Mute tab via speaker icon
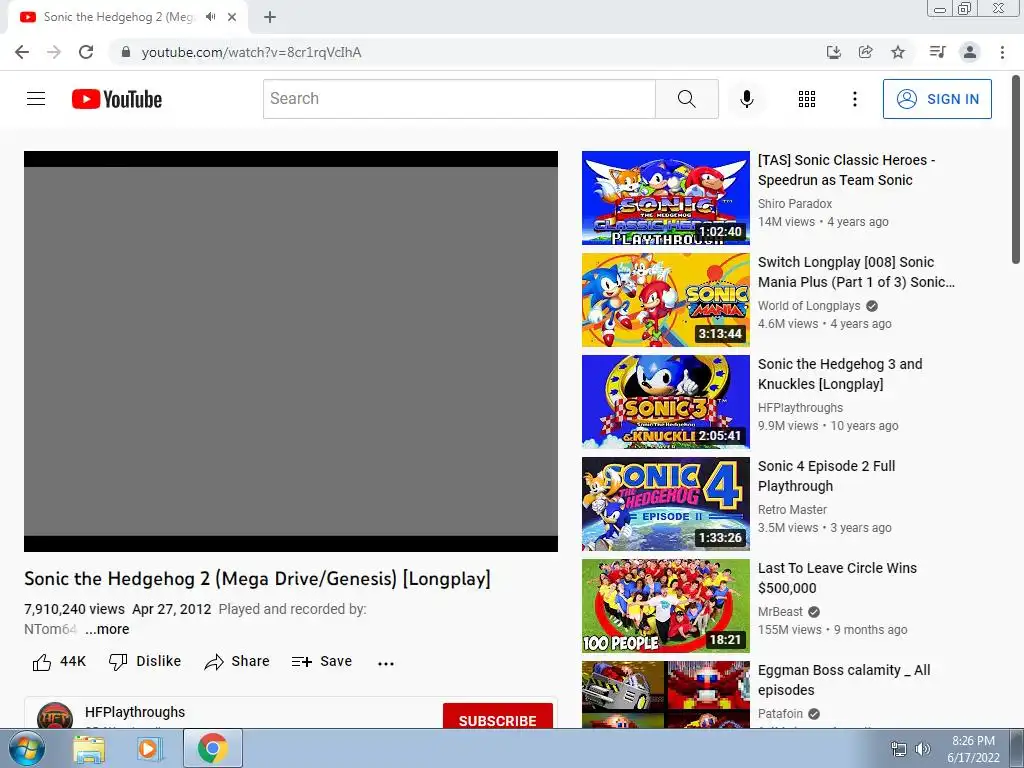This screenshot has width=1024, height=768. pos(210,17)
